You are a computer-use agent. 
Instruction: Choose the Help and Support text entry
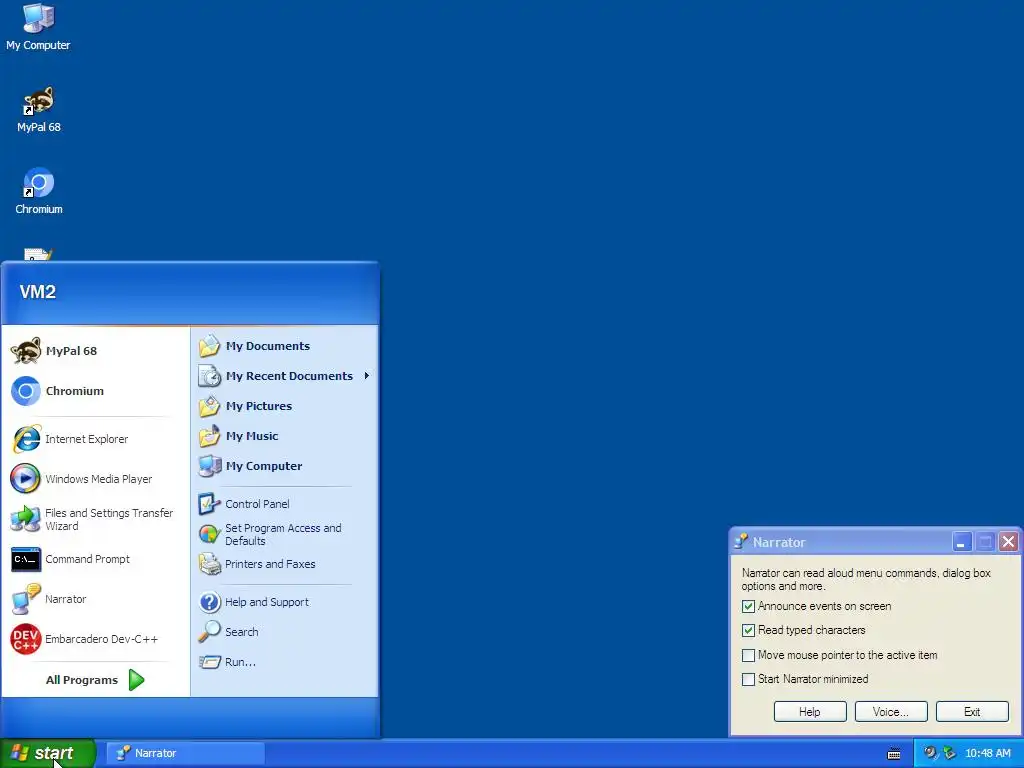coord(266,602)
